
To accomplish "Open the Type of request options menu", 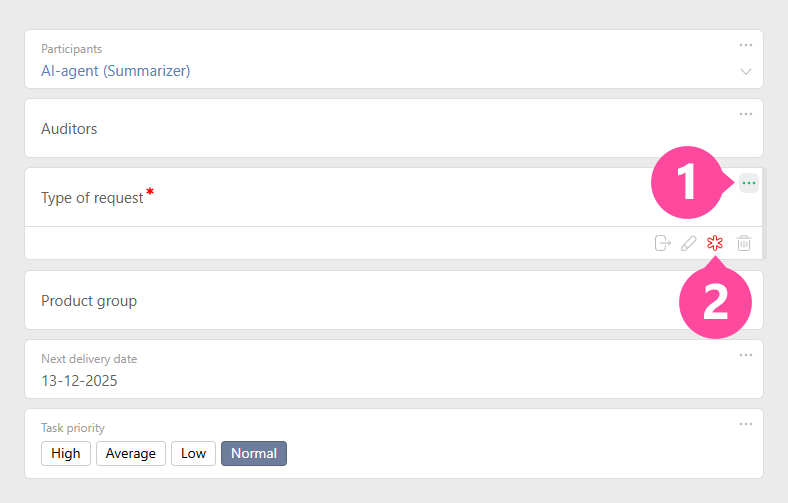I will (748, 183).
